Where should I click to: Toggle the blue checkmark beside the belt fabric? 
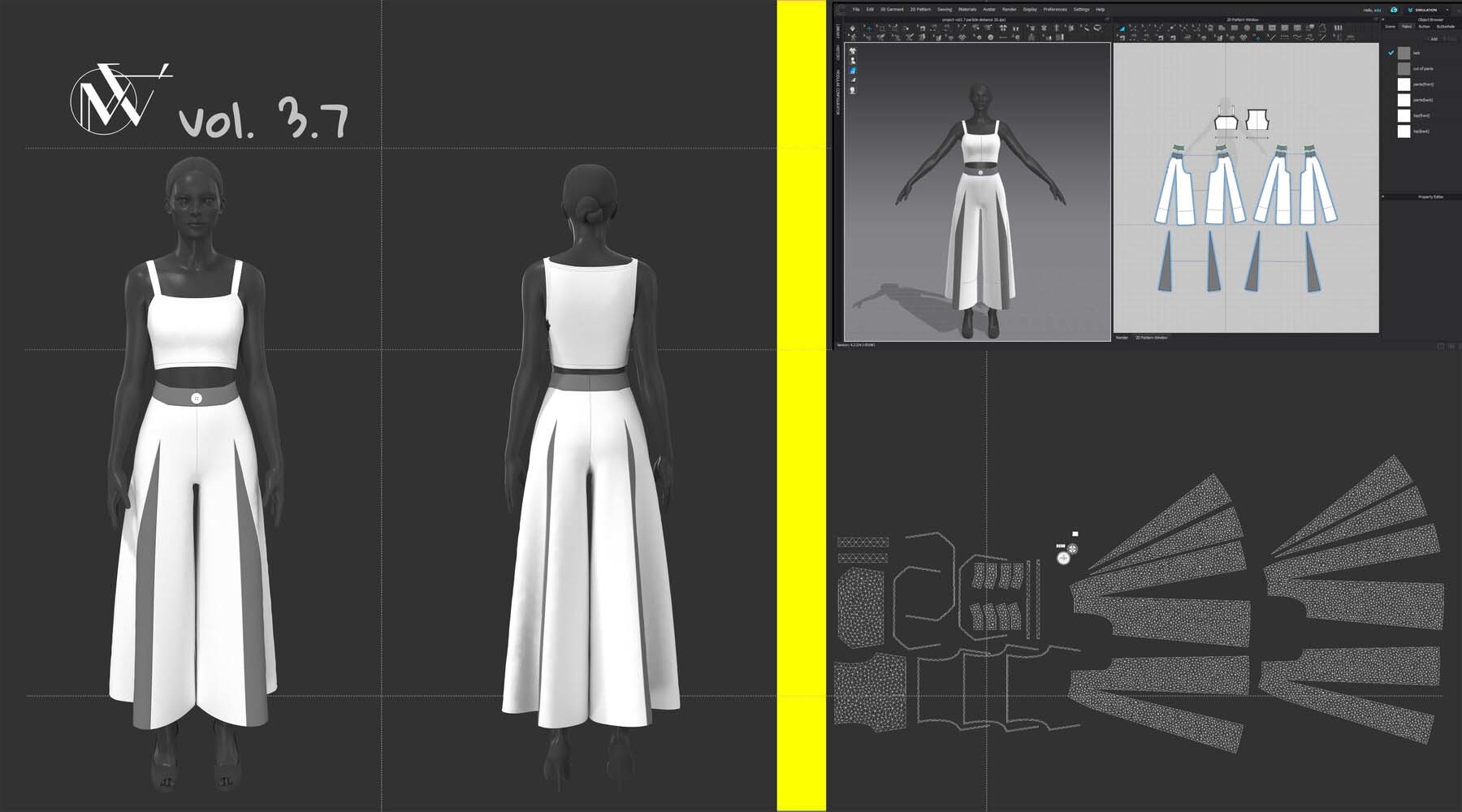(1391, 53)
